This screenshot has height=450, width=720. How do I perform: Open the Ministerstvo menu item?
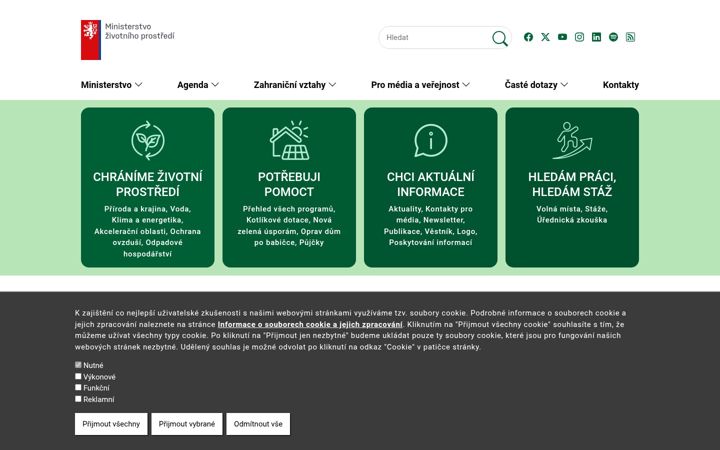[x=106, y=85]
